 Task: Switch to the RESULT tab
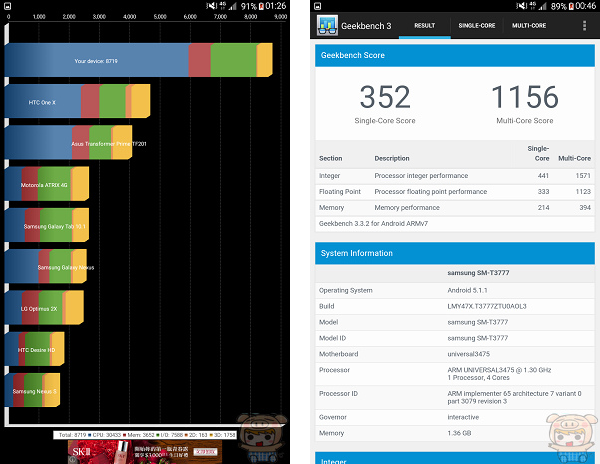[424, 26]
